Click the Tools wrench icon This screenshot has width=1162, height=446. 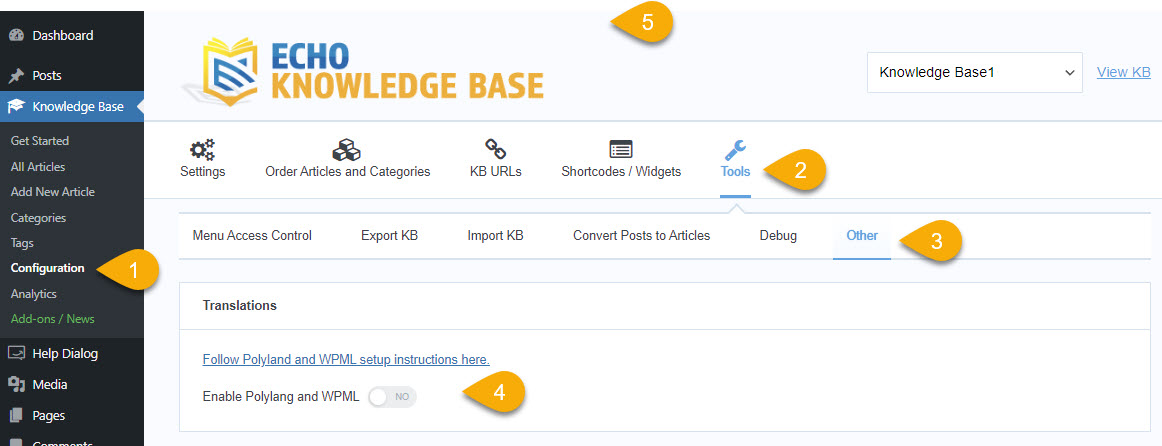coord(735,150)
